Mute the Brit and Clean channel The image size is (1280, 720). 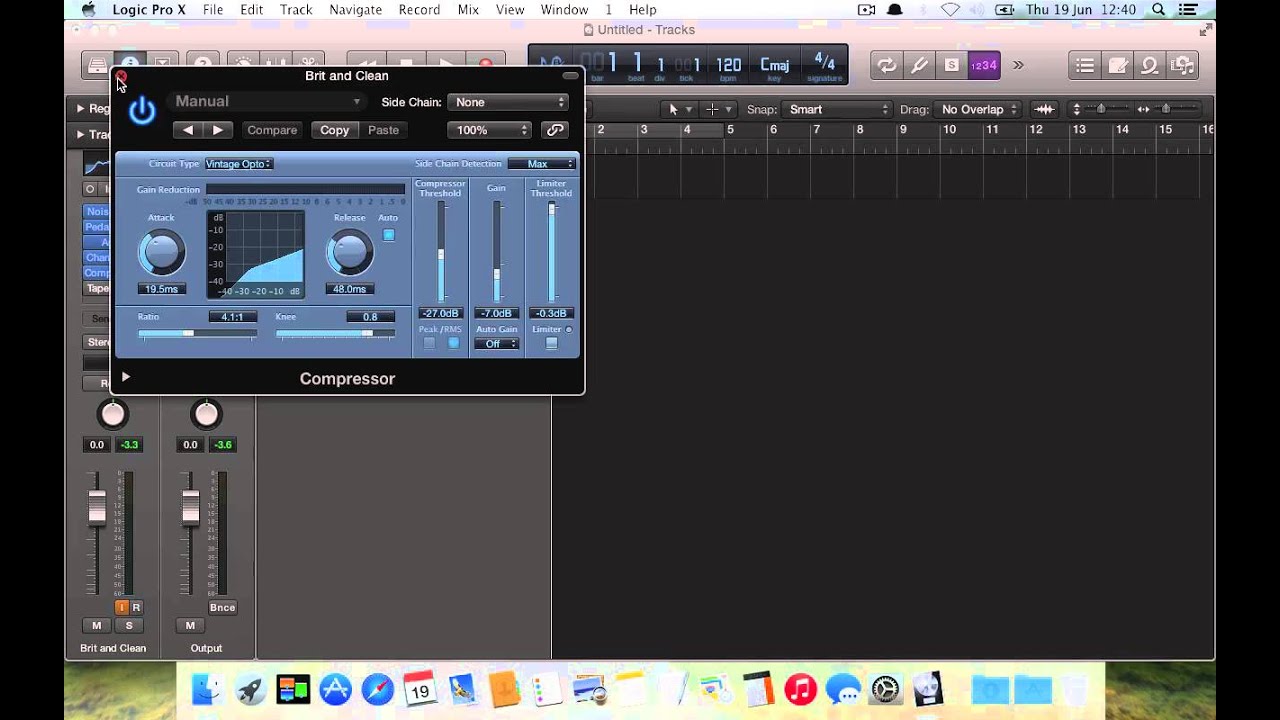[x=97, y=625]
